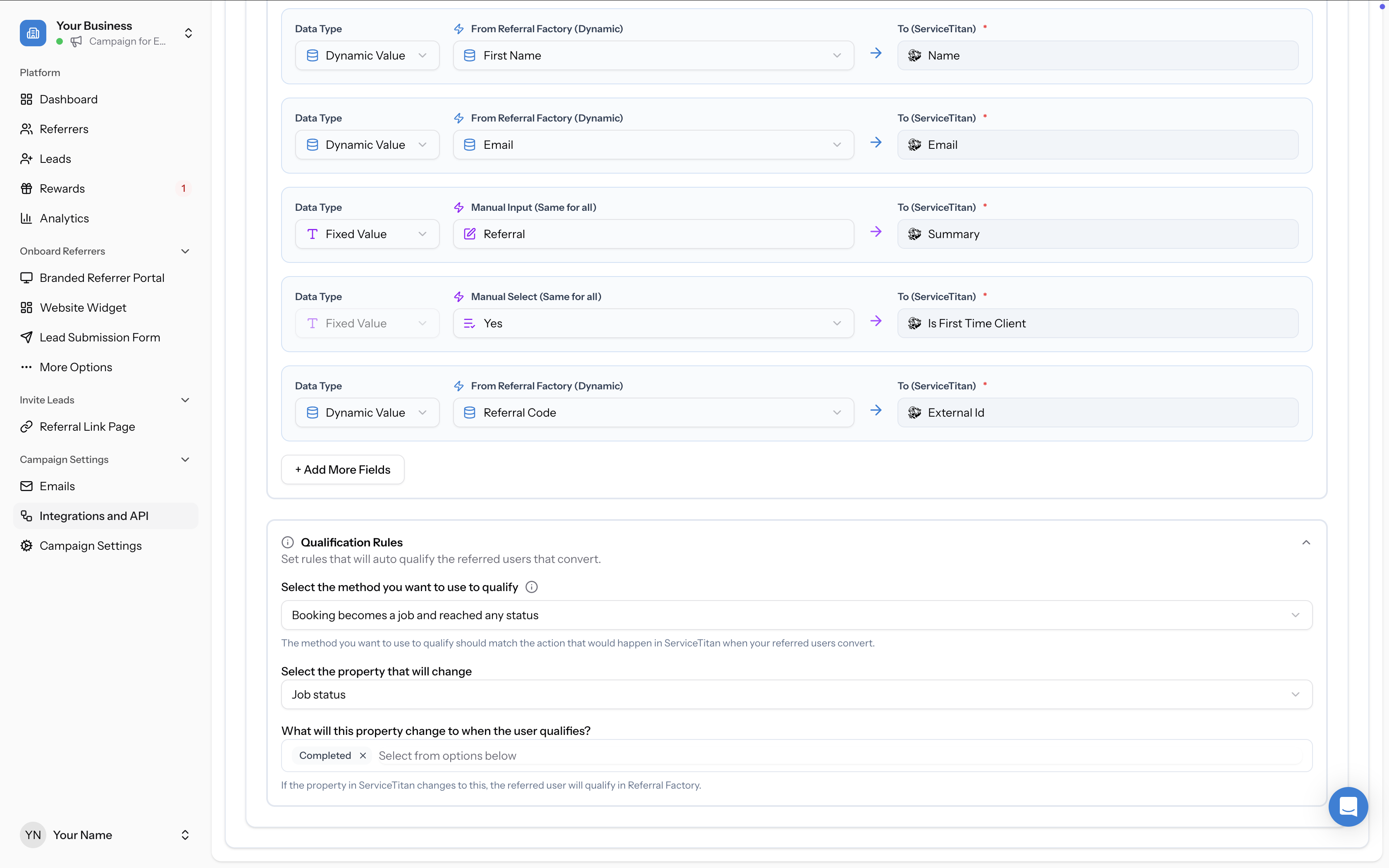Open the First Name source field dropdown
The image size is (1389, 868).
[653, 56]
